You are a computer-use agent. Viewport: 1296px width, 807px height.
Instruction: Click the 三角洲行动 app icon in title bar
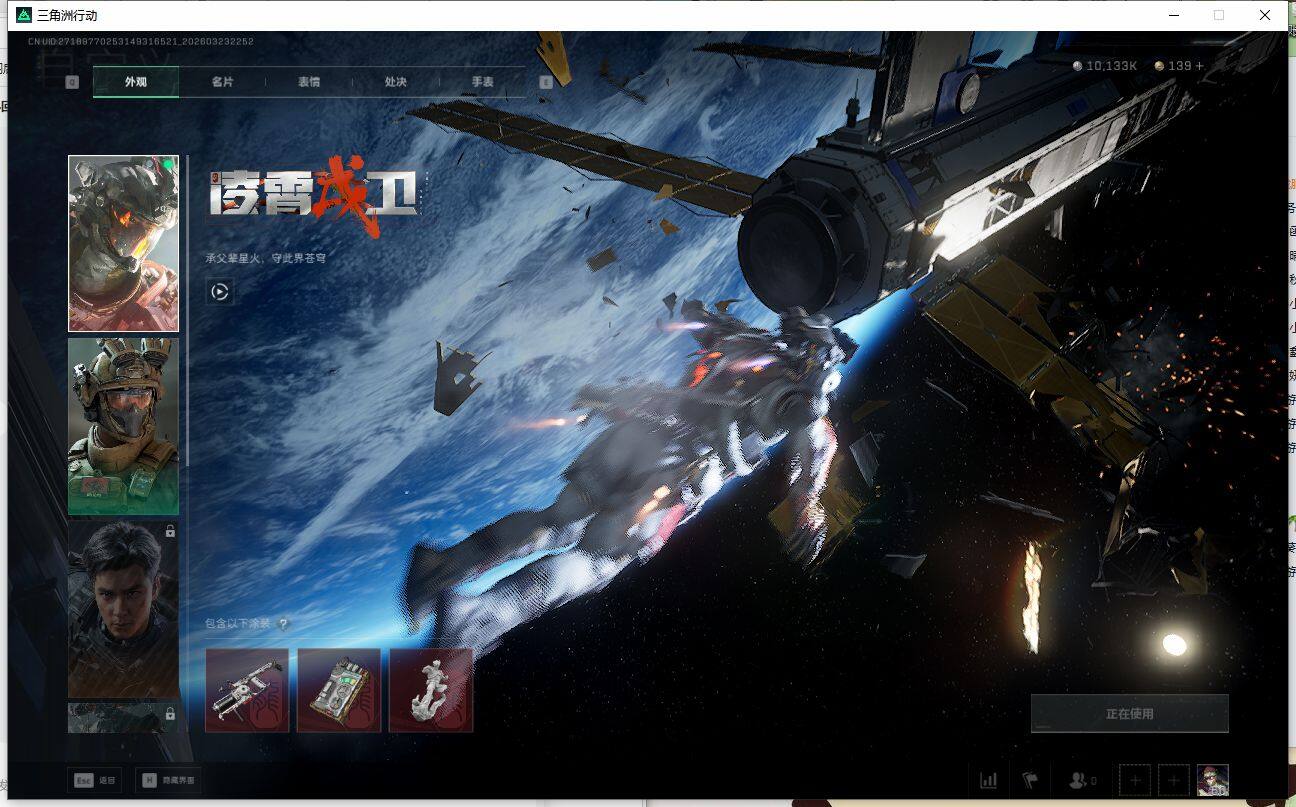(24, 15)
